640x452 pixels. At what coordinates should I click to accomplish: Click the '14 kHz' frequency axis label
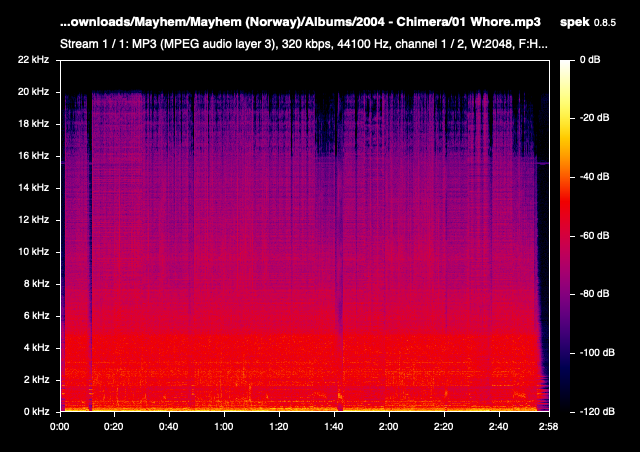point(33,187)
